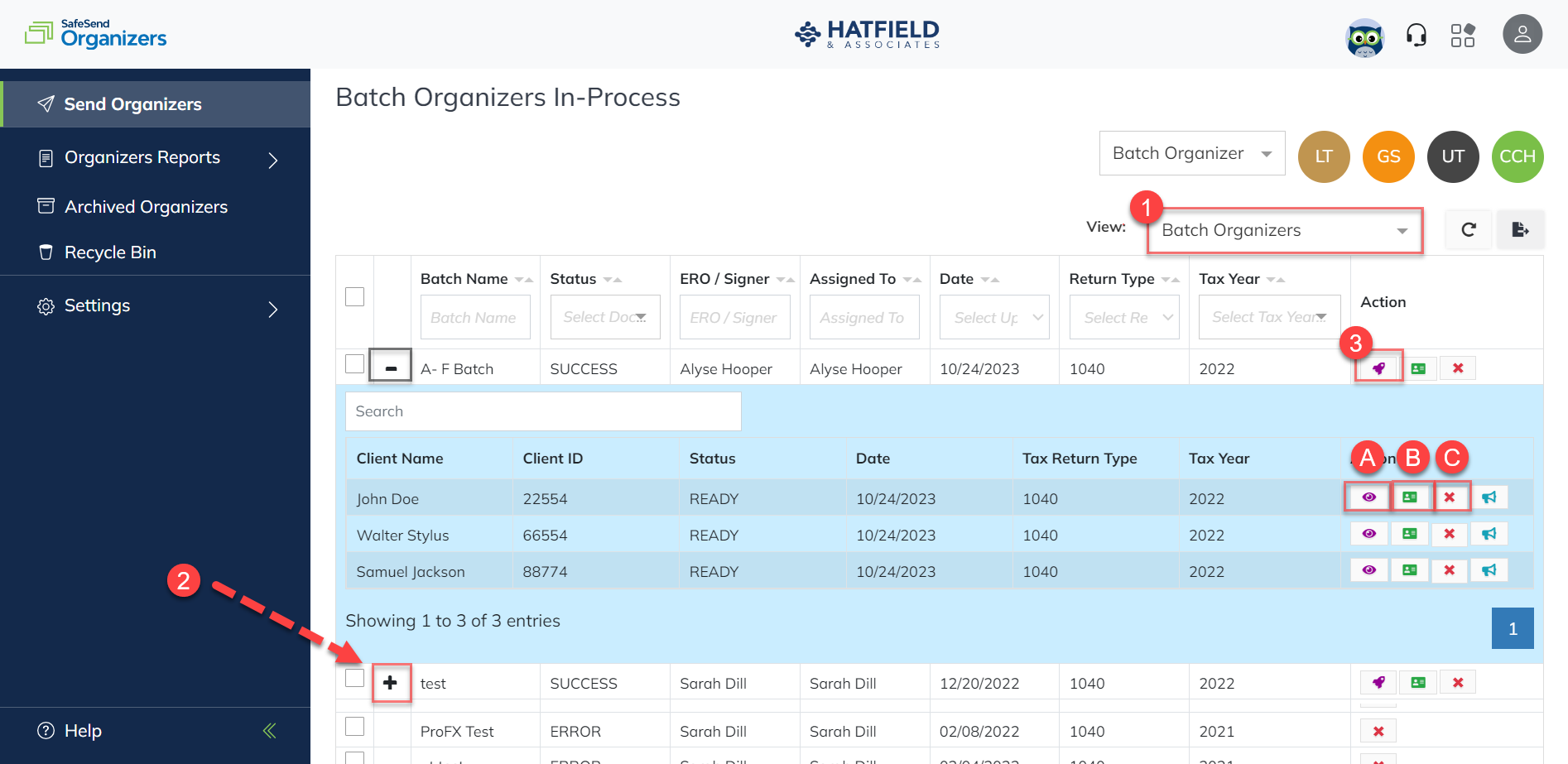Screen dimensions: 1568x764
Task: Click the rocket icon for test batch
Action: click(1378, 683)
